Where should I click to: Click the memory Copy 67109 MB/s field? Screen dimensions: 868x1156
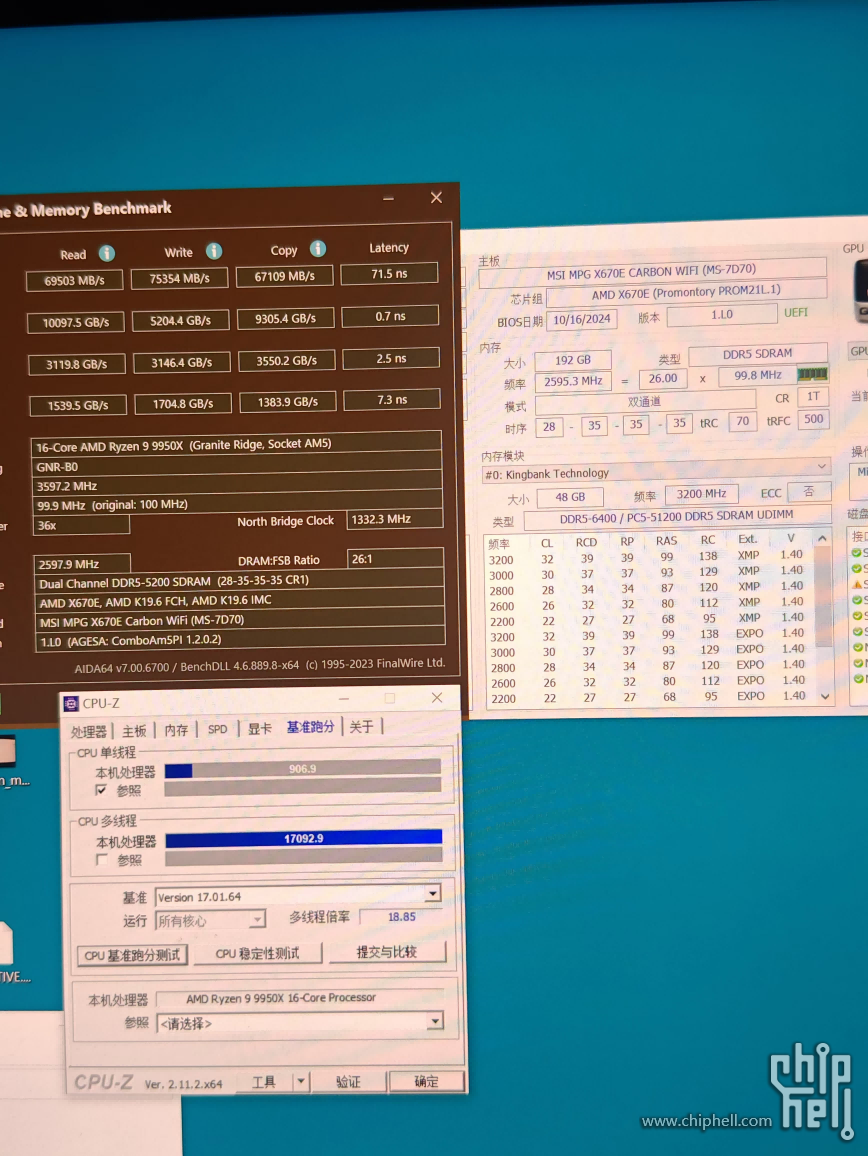(x=285, y=276)
